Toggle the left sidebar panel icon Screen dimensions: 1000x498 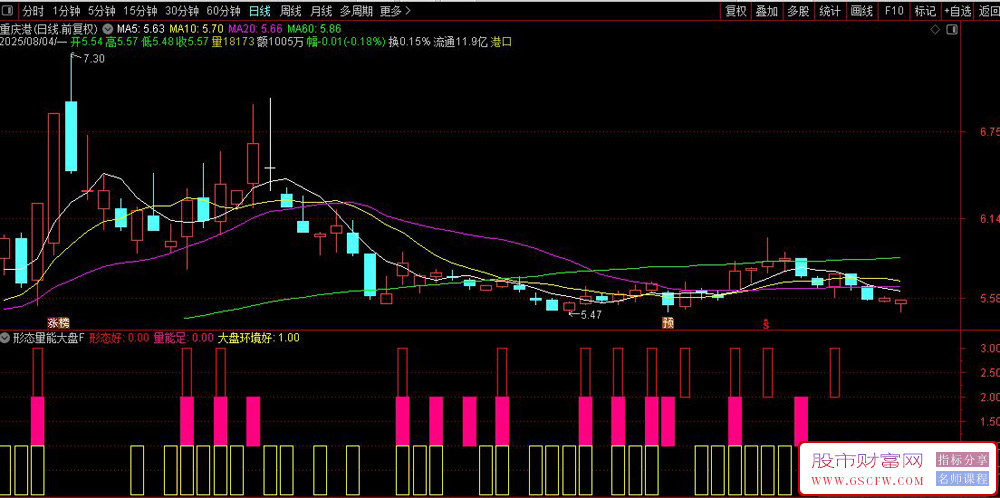click(8, 11)
